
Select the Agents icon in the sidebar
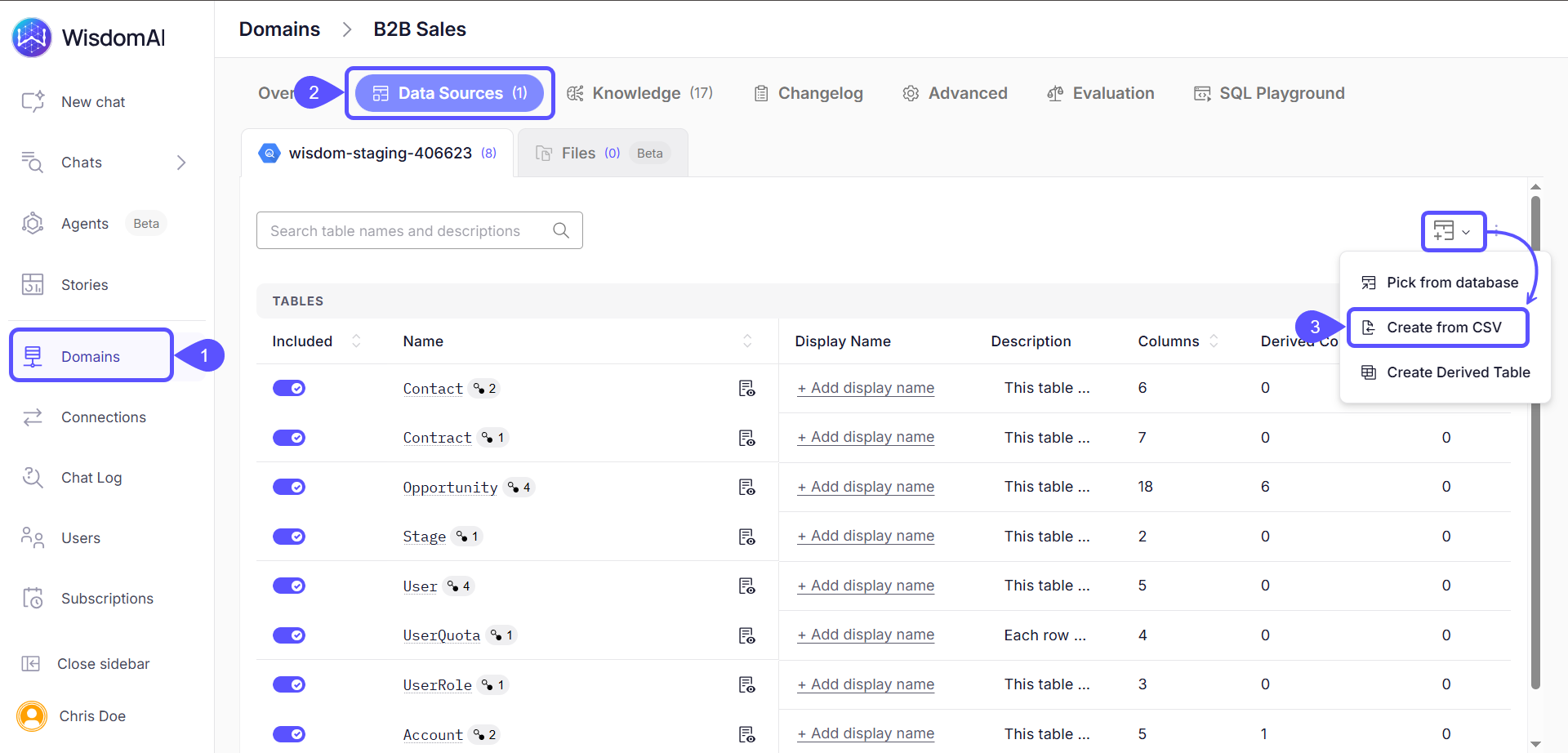[x=33, y=223]
